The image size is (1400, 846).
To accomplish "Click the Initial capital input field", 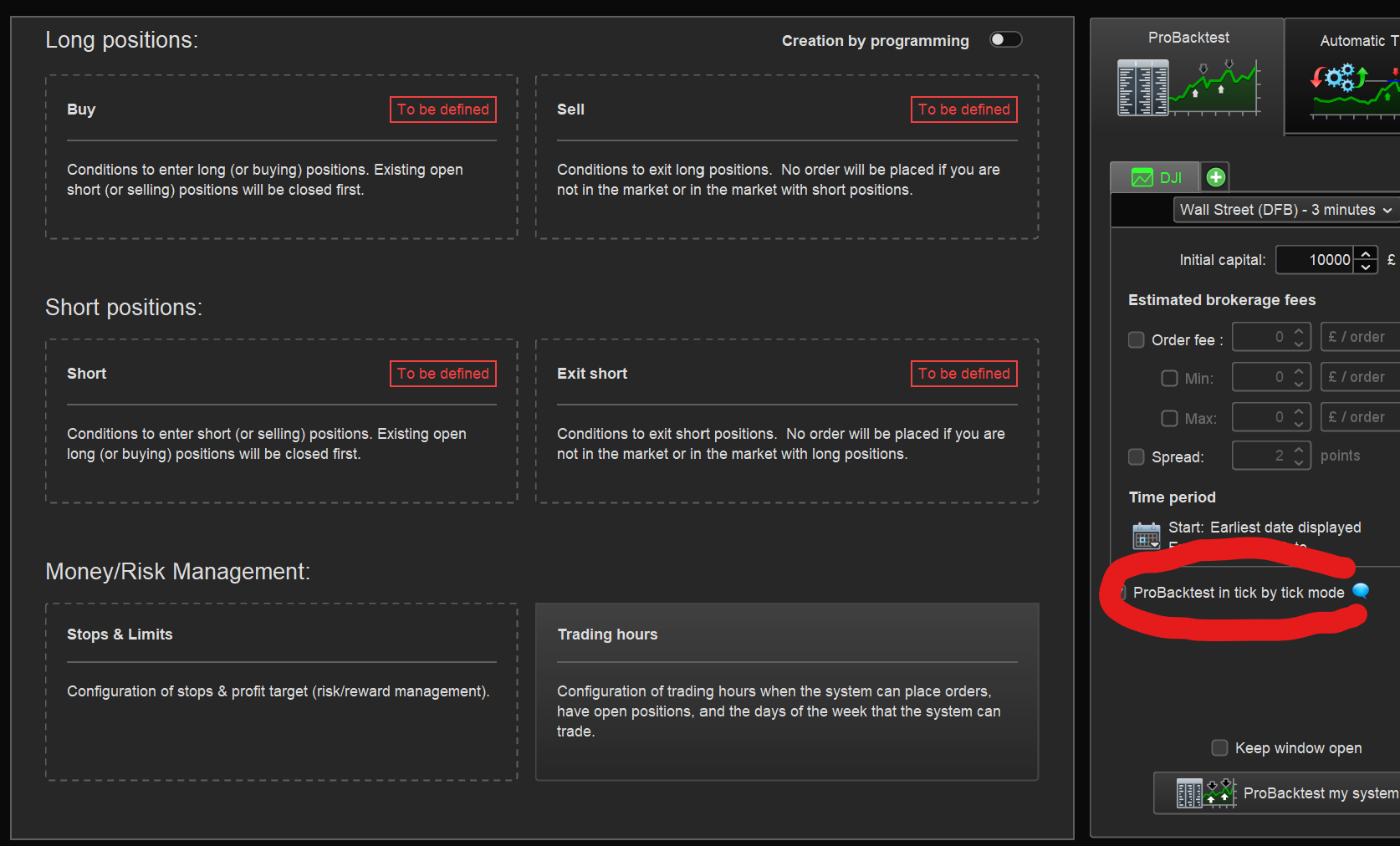I will click(x=1316, y=260).
